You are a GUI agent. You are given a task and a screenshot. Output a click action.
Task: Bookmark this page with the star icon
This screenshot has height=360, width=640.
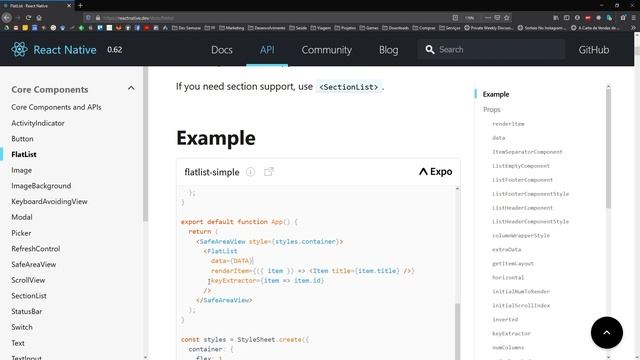click(x=507, y=18)
